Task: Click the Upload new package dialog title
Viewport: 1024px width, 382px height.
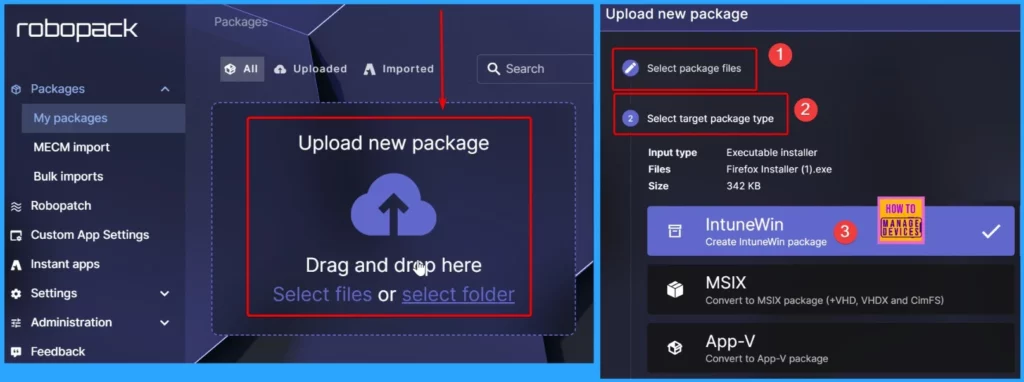Action: click(677, 14)
